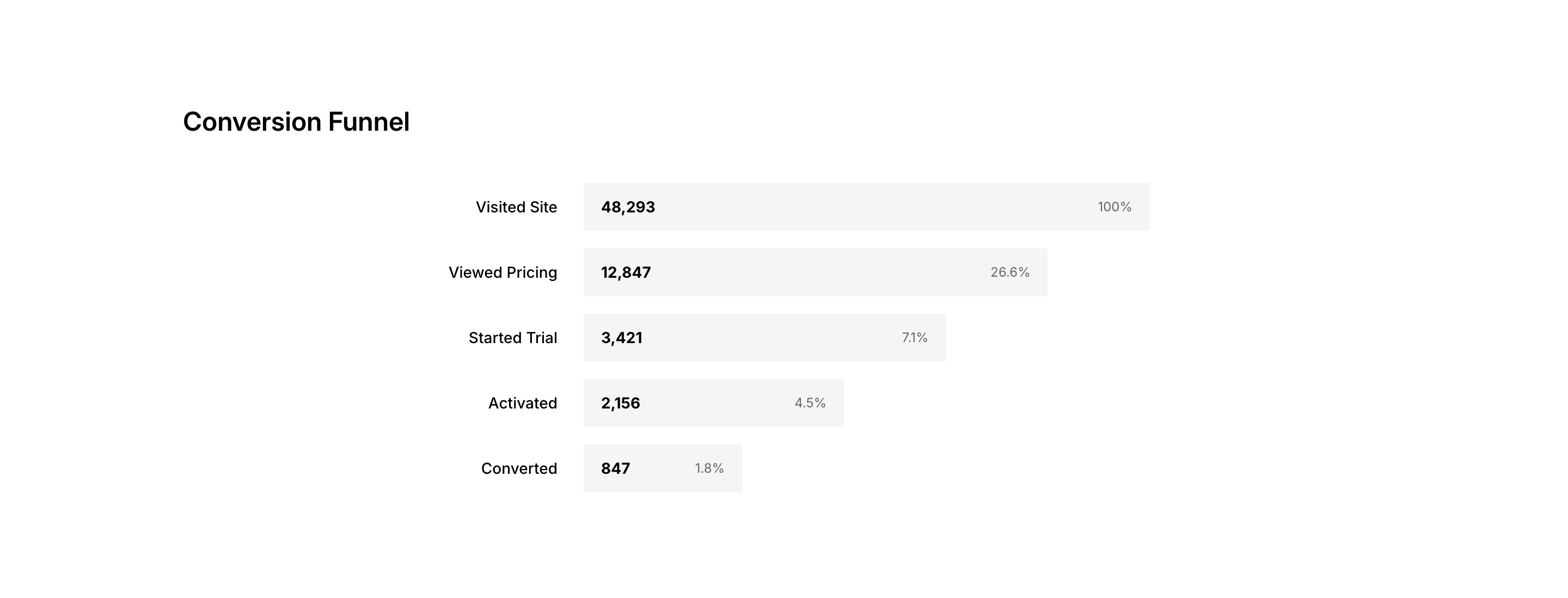Click the Started Trial label
The image size is (1568, 598).
pyautogui.click(x=512, y=338)
